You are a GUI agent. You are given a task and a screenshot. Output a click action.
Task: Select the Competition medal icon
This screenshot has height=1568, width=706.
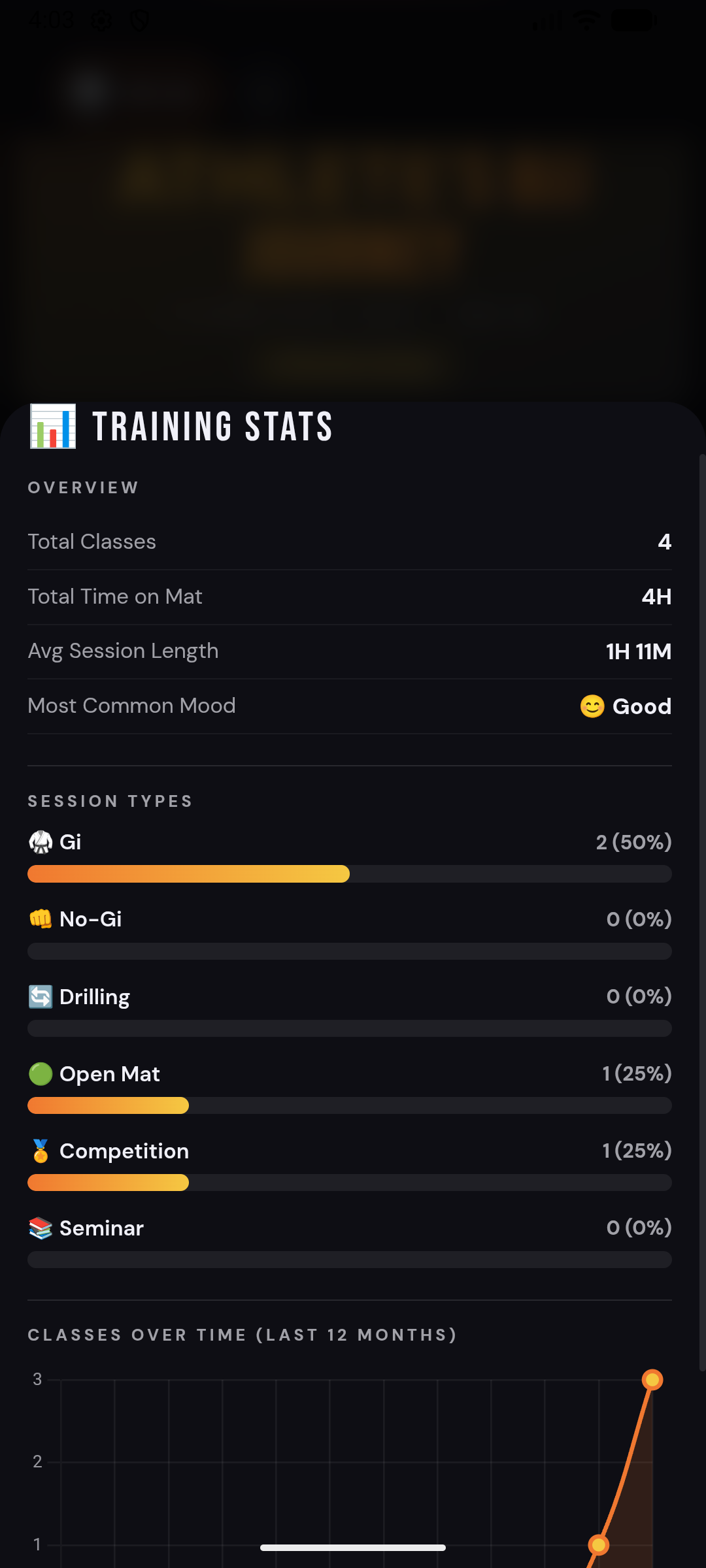point(41,1151)
